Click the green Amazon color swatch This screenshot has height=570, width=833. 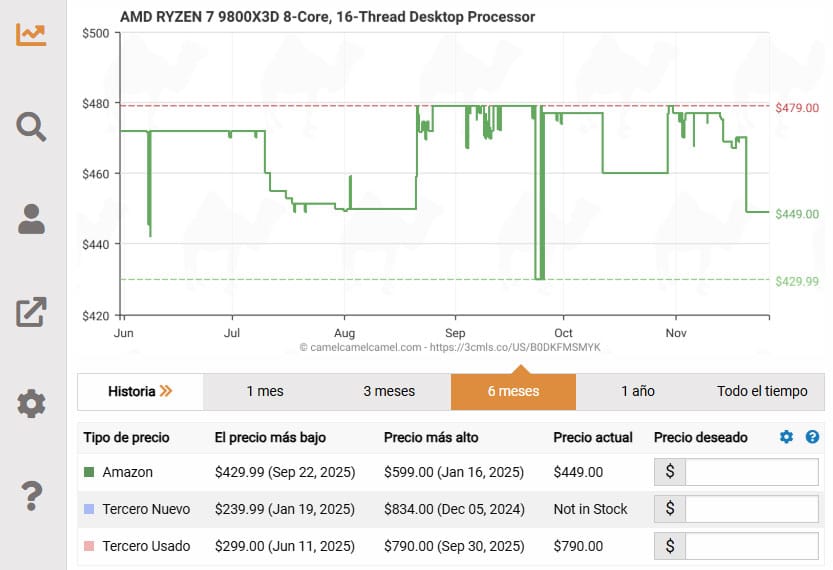coord(89,472)
